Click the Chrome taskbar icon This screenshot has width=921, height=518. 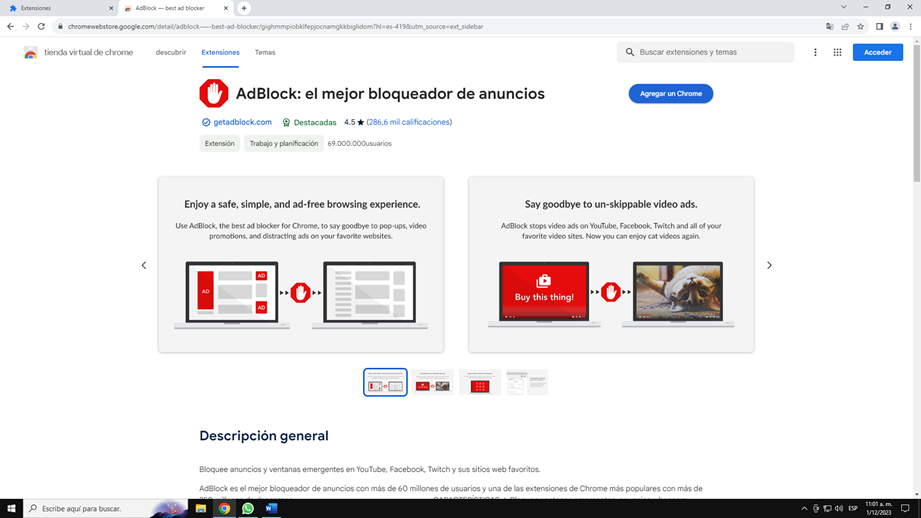point(224,509)
